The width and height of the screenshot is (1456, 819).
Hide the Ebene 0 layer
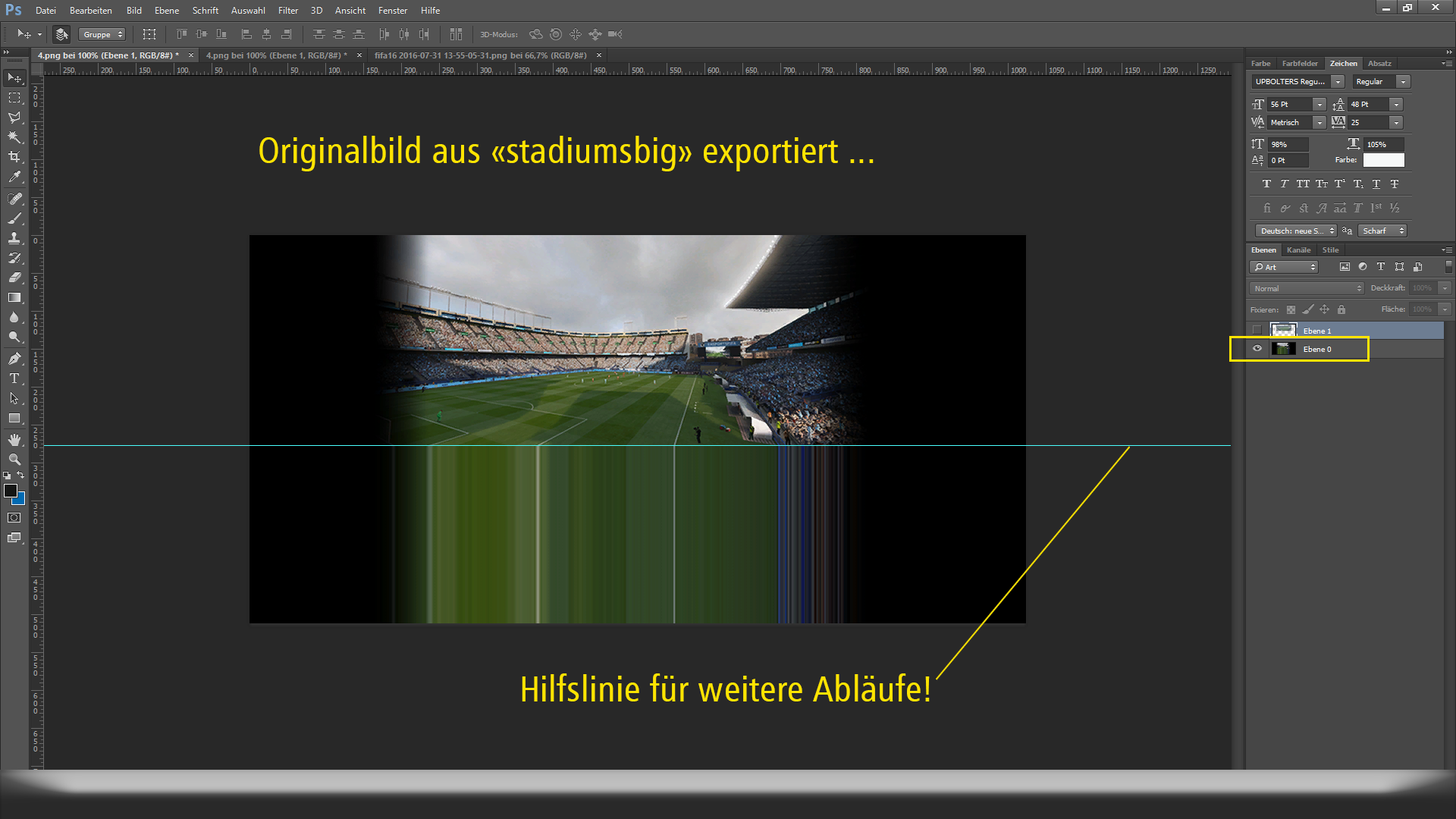coord(1257,349)
